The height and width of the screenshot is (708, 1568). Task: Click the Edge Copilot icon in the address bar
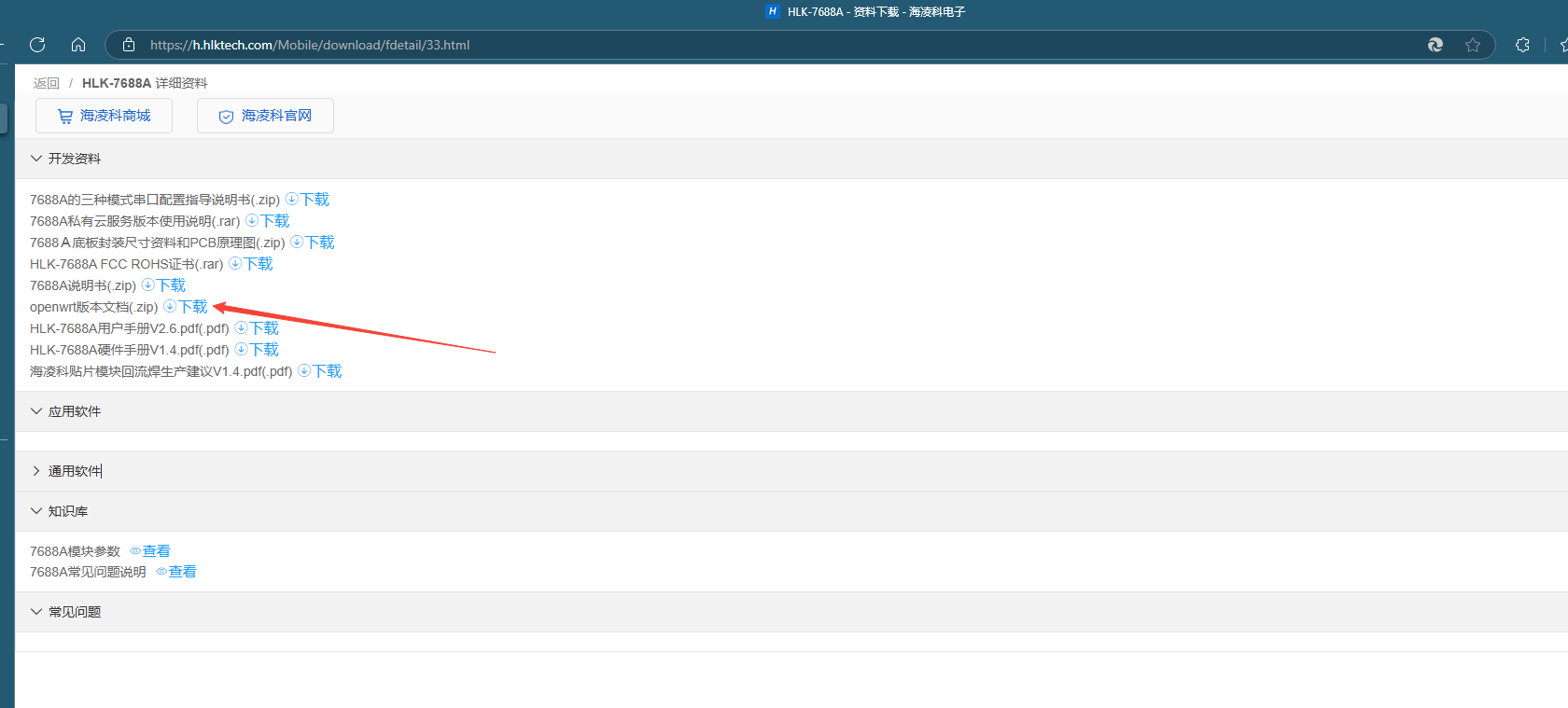(x=1435, y=45)
